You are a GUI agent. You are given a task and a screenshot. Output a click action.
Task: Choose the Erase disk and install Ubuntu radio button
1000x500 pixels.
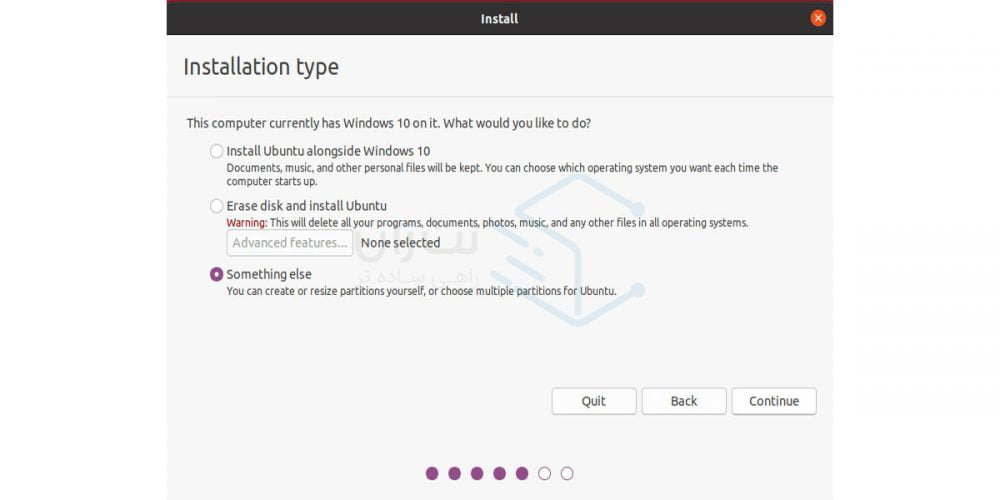(217, 206)
